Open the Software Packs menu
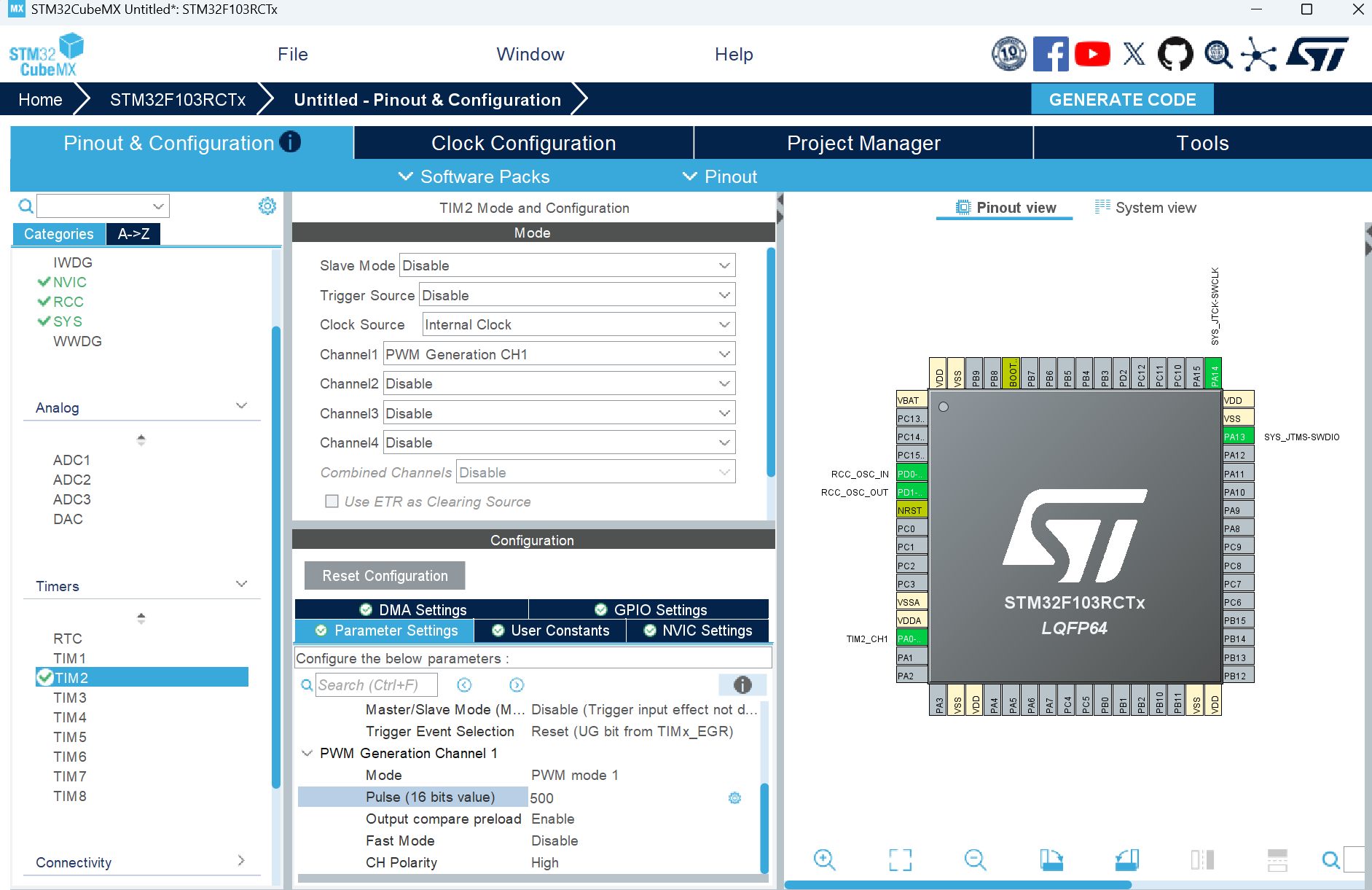Viewport: 1372px width, 890px height. 474,176
